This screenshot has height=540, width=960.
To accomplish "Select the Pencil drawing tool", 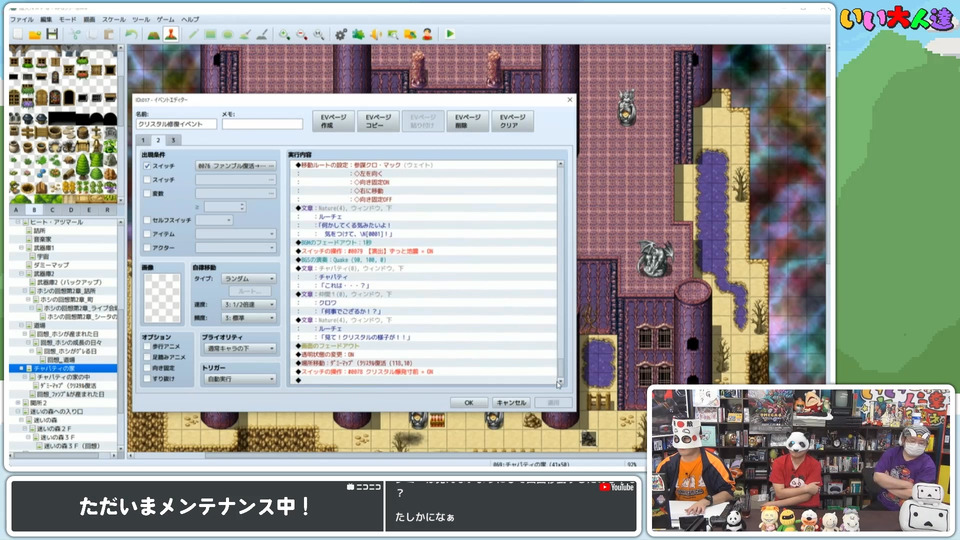I will click(193, 34).
